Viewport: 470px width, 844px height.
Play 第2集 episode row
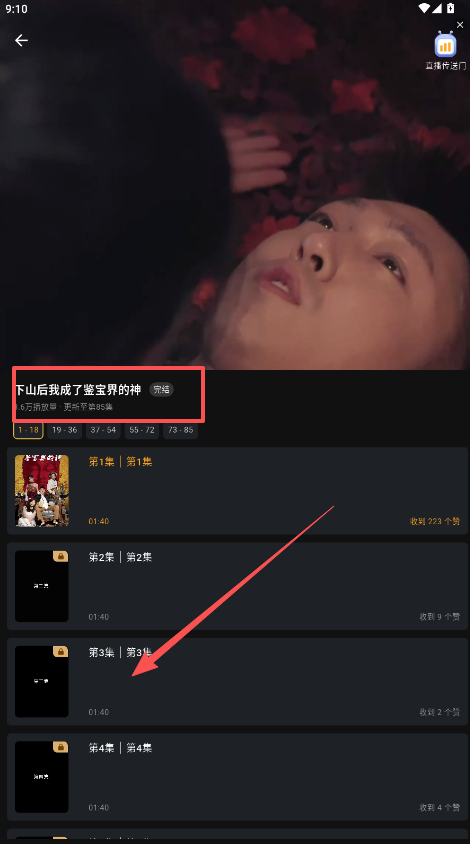(237, 586)
